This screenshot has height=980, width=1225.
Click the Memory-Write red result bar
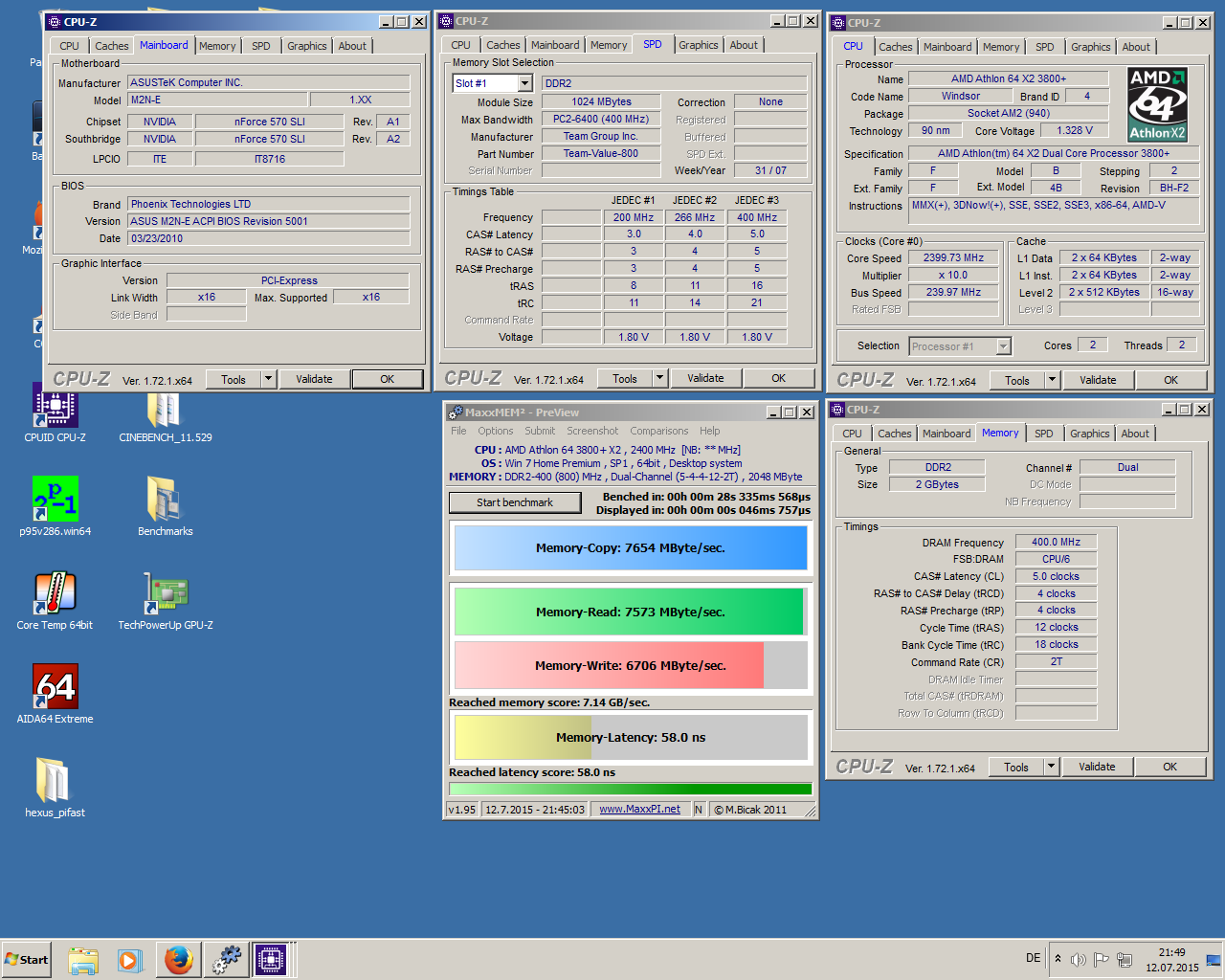tap(630, 666)
